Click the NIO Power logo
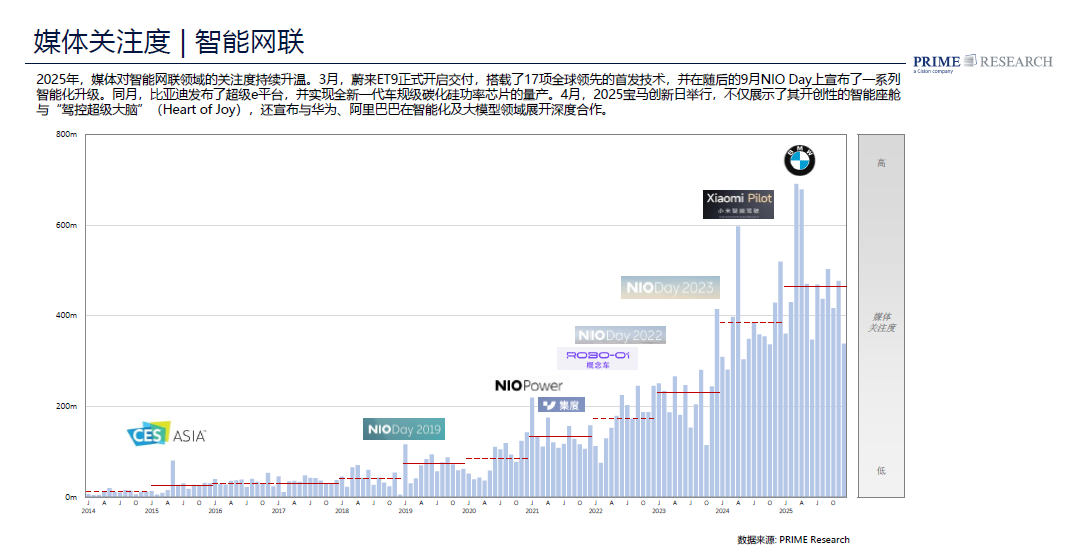The width and height of the screenshot is (1072, 560). click(528, 386)
